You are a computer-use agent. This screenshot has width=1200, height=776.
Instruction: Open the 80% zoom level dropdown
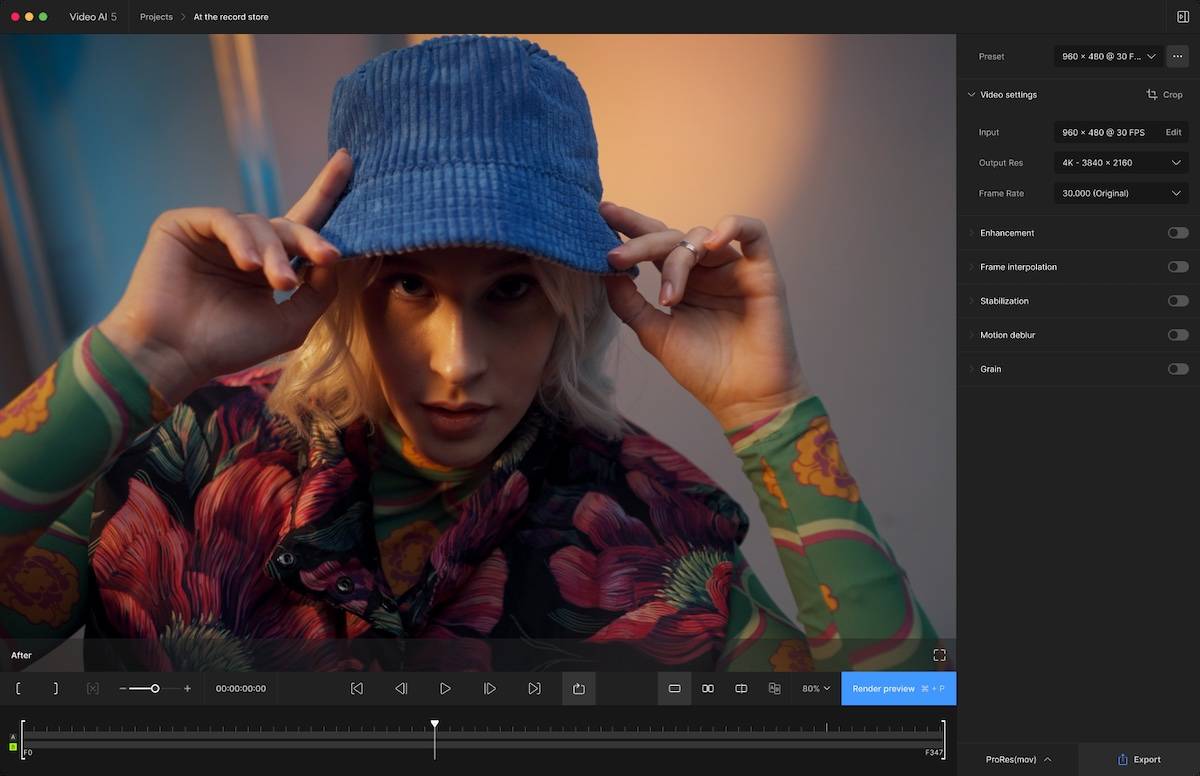pyautogui.click(x=815, y=689)
